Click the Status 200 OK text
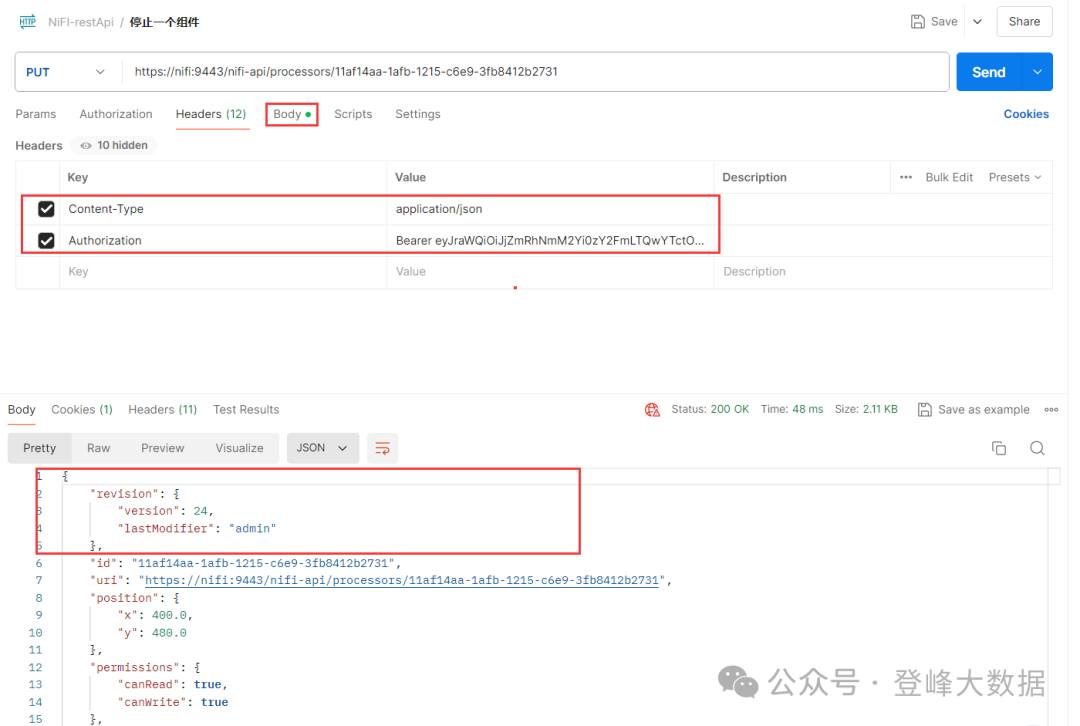 tap(709, 409)
